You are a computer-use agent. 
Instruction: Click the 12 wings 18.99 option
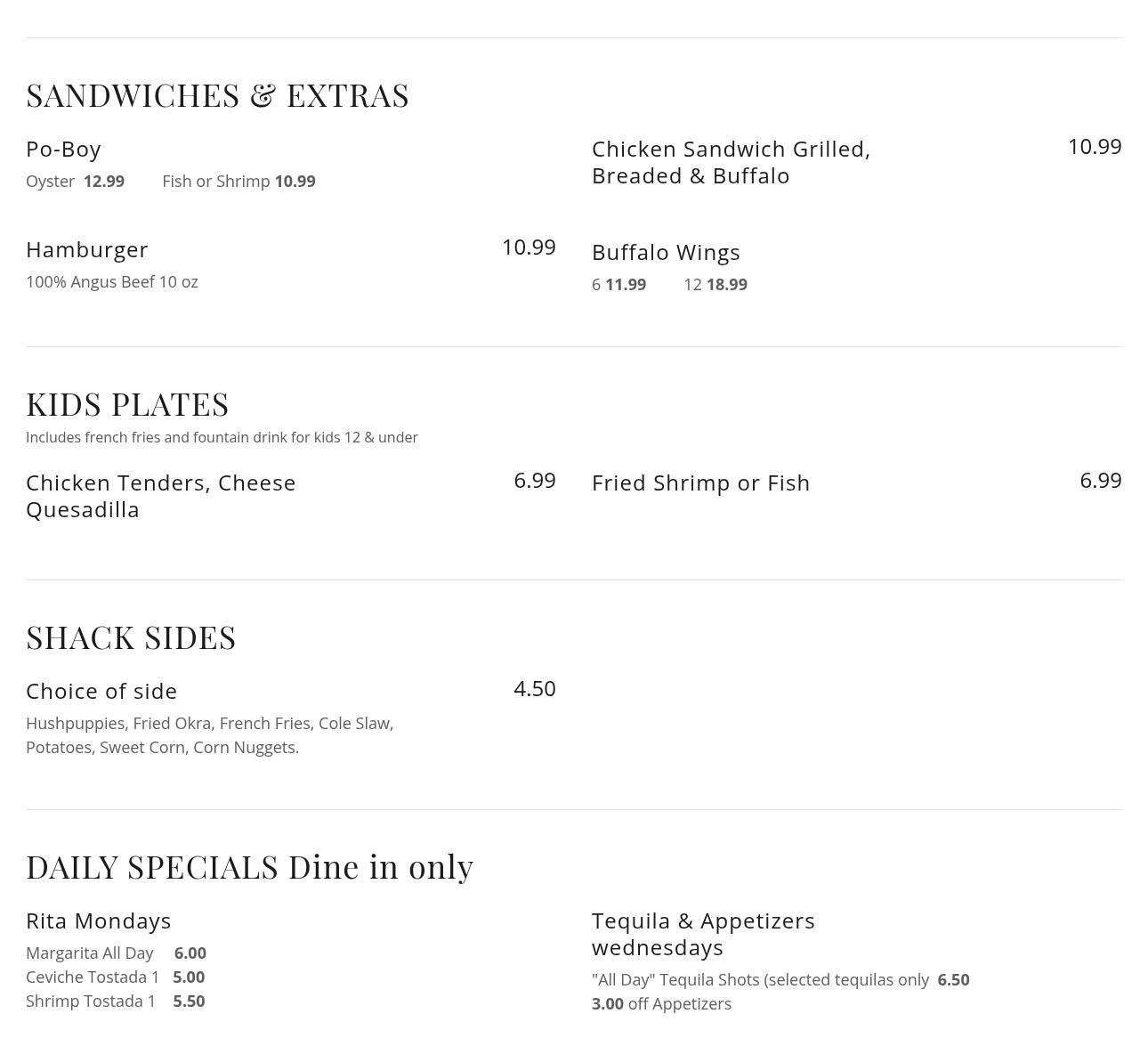tap(715, 285)
